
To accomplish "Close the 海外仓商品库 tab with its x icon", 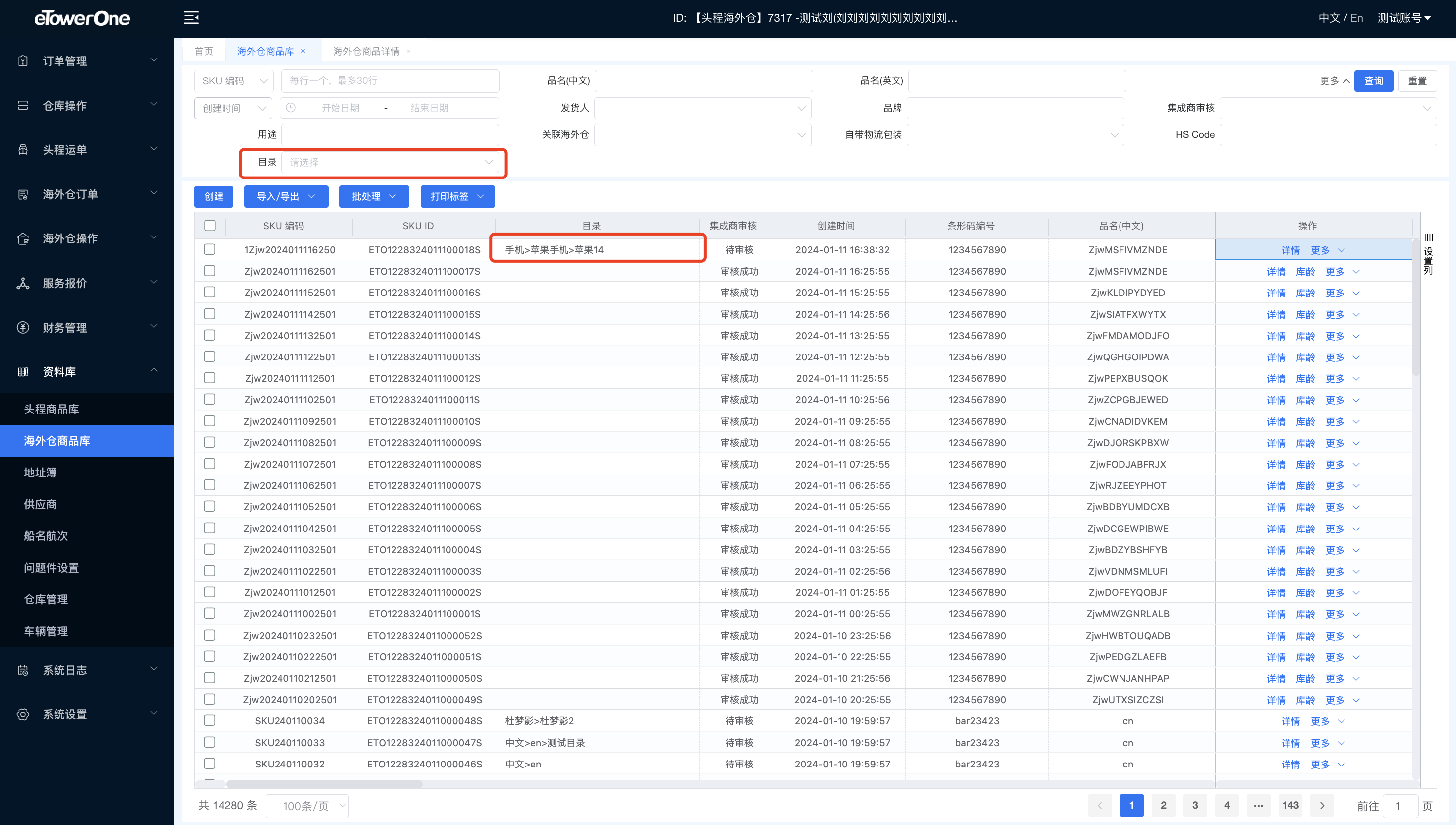I will tap(304, 51).
